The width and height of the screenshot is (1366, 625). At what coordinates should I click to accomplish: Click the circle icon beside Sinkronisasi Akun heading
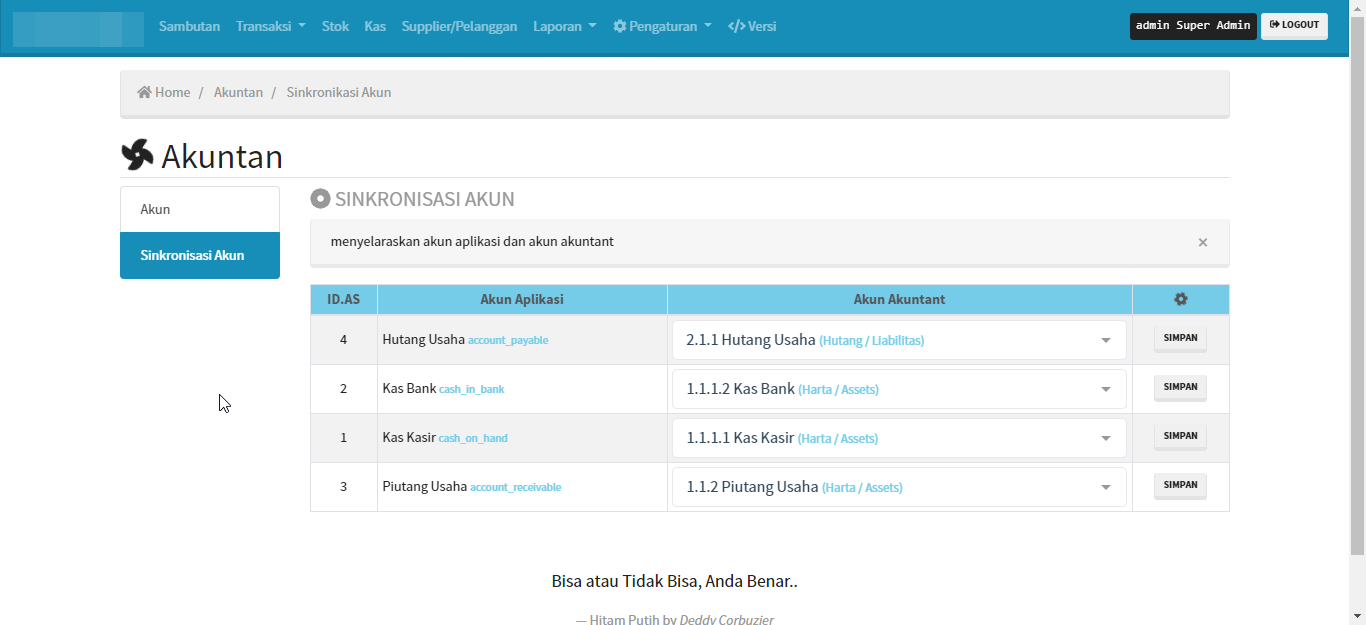[x=320, y=199]
